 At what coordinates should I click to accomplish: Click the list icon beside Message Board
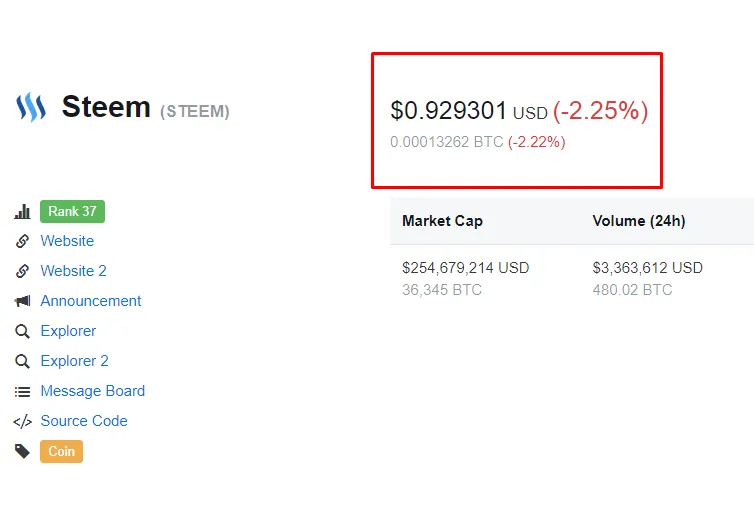click(22, 392)
